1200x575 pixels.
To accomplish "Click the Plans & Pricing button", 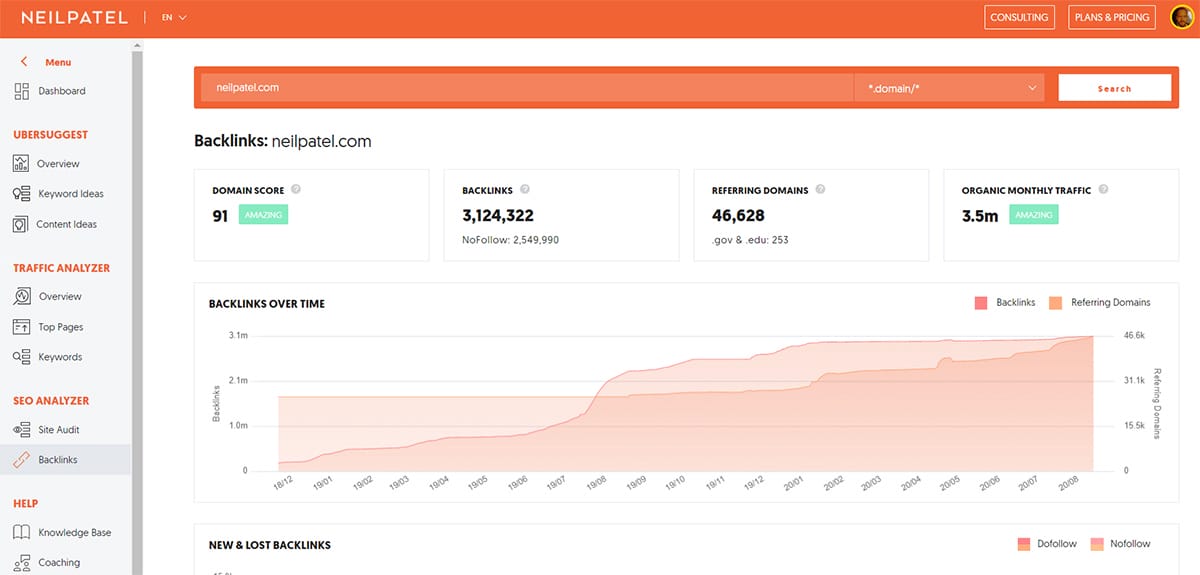I will click(1110, 18).
